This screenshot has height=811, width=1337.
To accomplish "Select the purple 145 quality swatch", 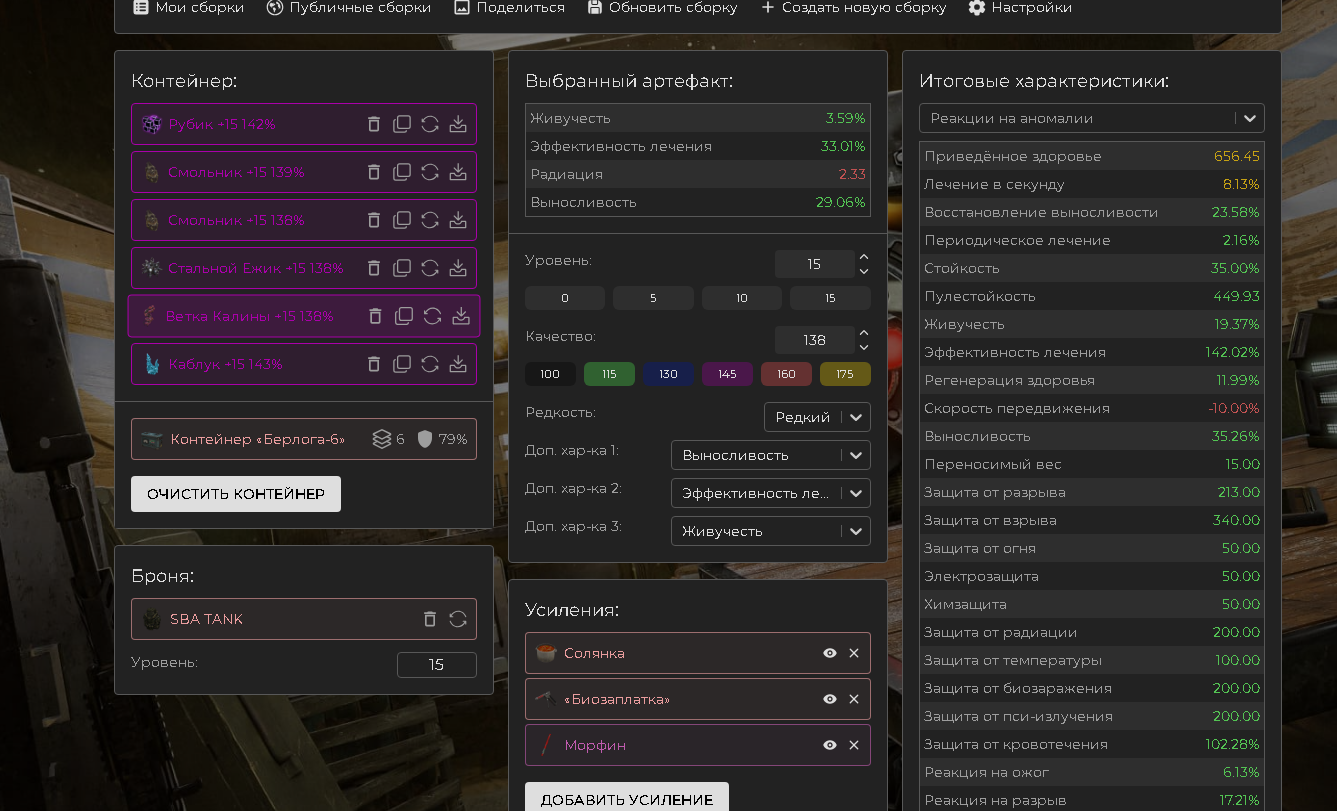I will [x=727, y=374].
